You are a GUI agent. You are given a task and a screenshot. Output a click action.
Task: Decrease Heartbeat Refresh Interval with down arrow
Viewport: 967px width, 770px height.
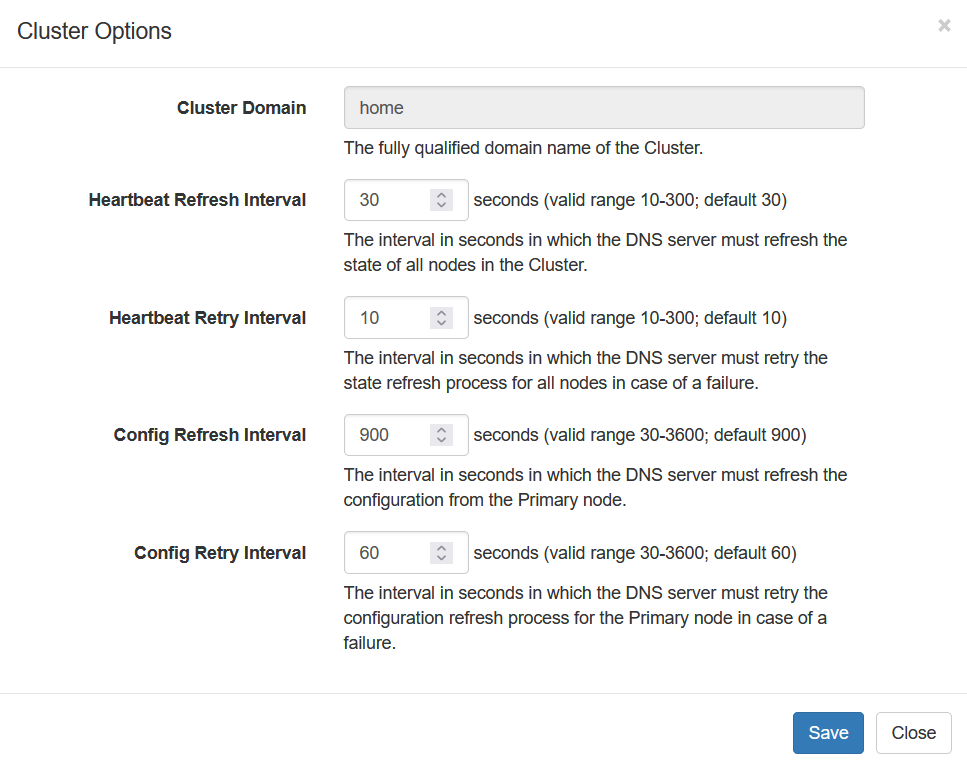pyautogui.click(x=441, y=206)
